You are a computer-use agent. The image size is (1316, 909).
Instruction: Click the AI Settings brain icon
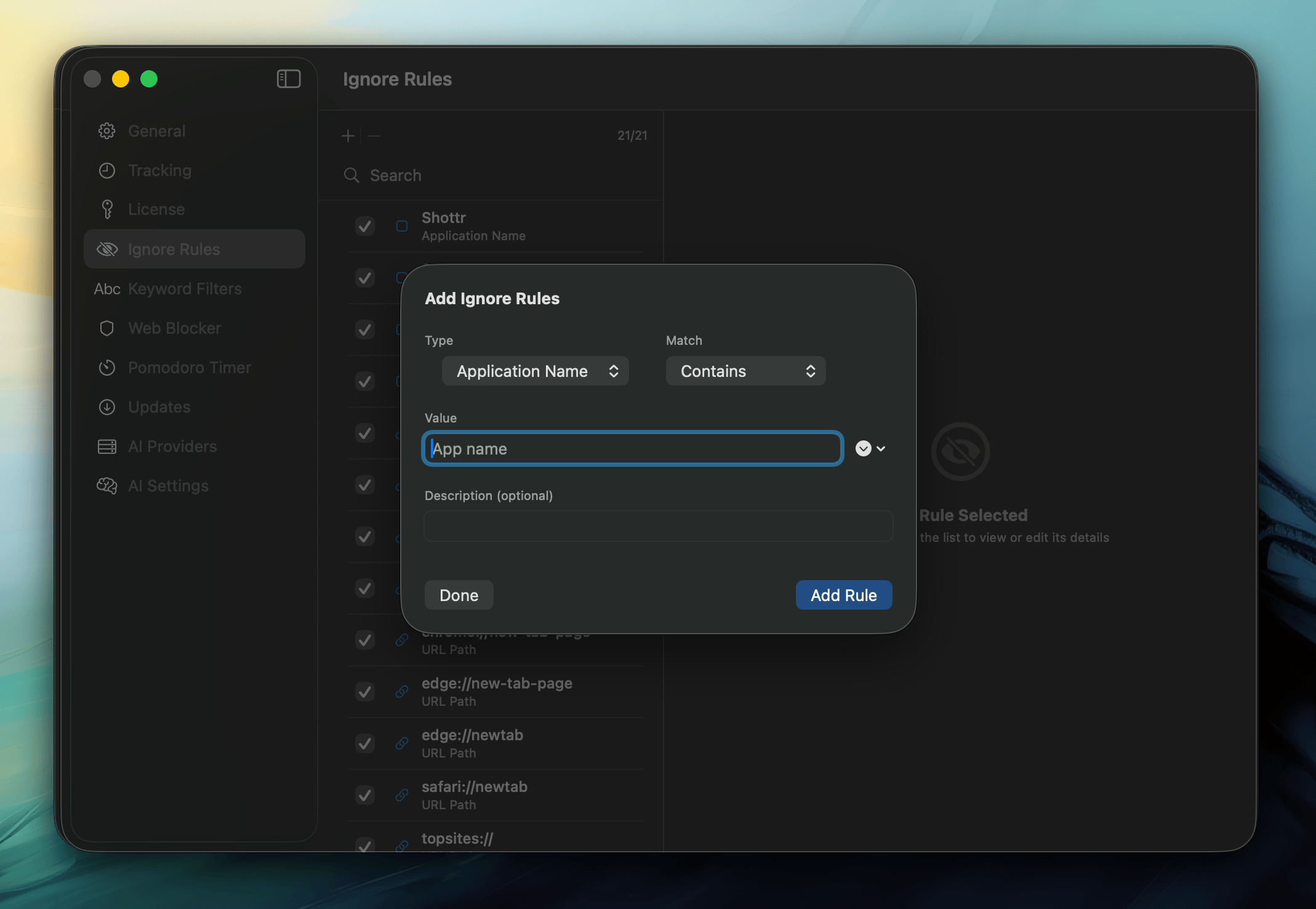tap(107, 486)
